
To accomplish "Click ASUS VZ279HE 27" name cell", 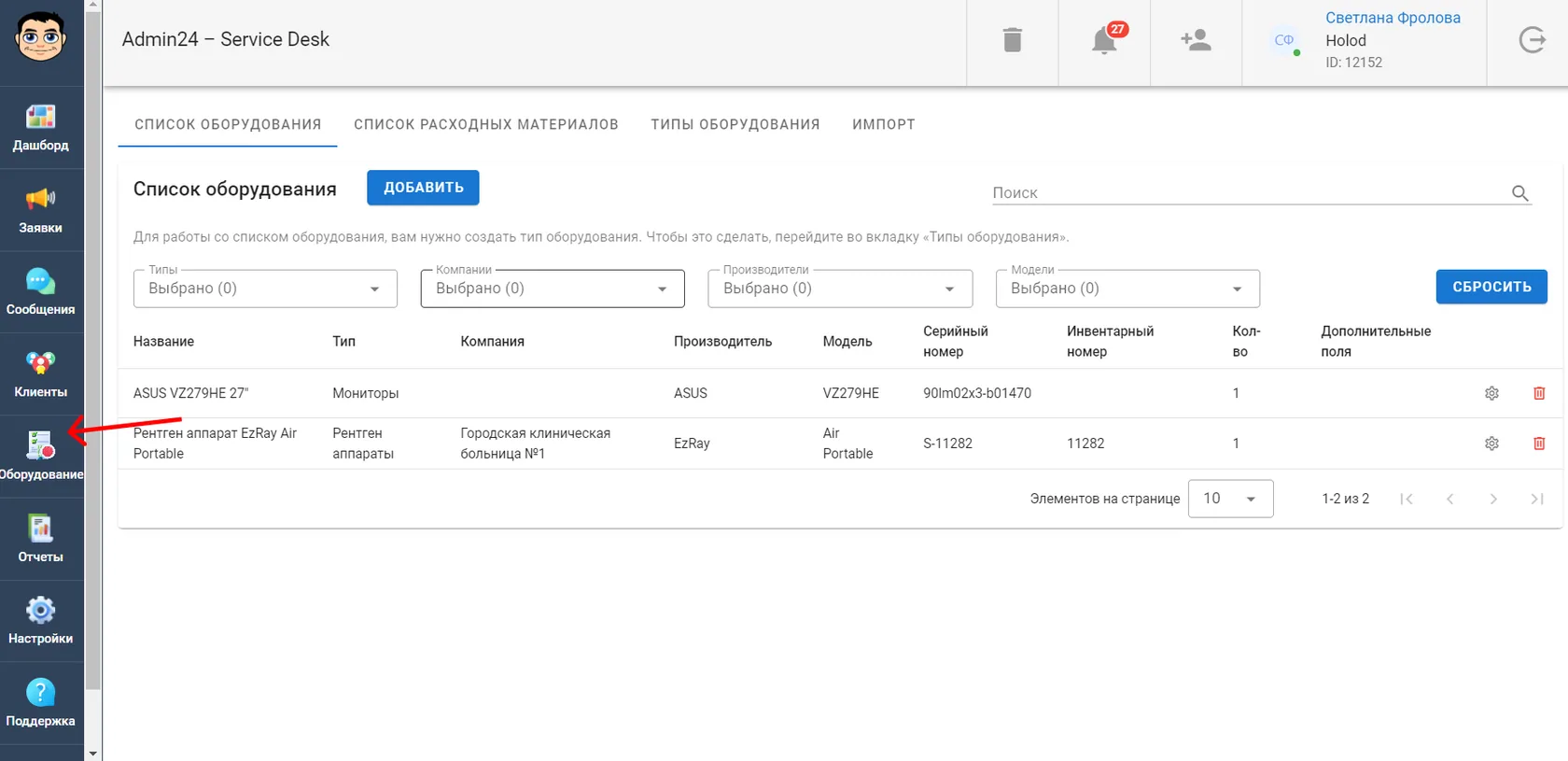I will [191, 393].
